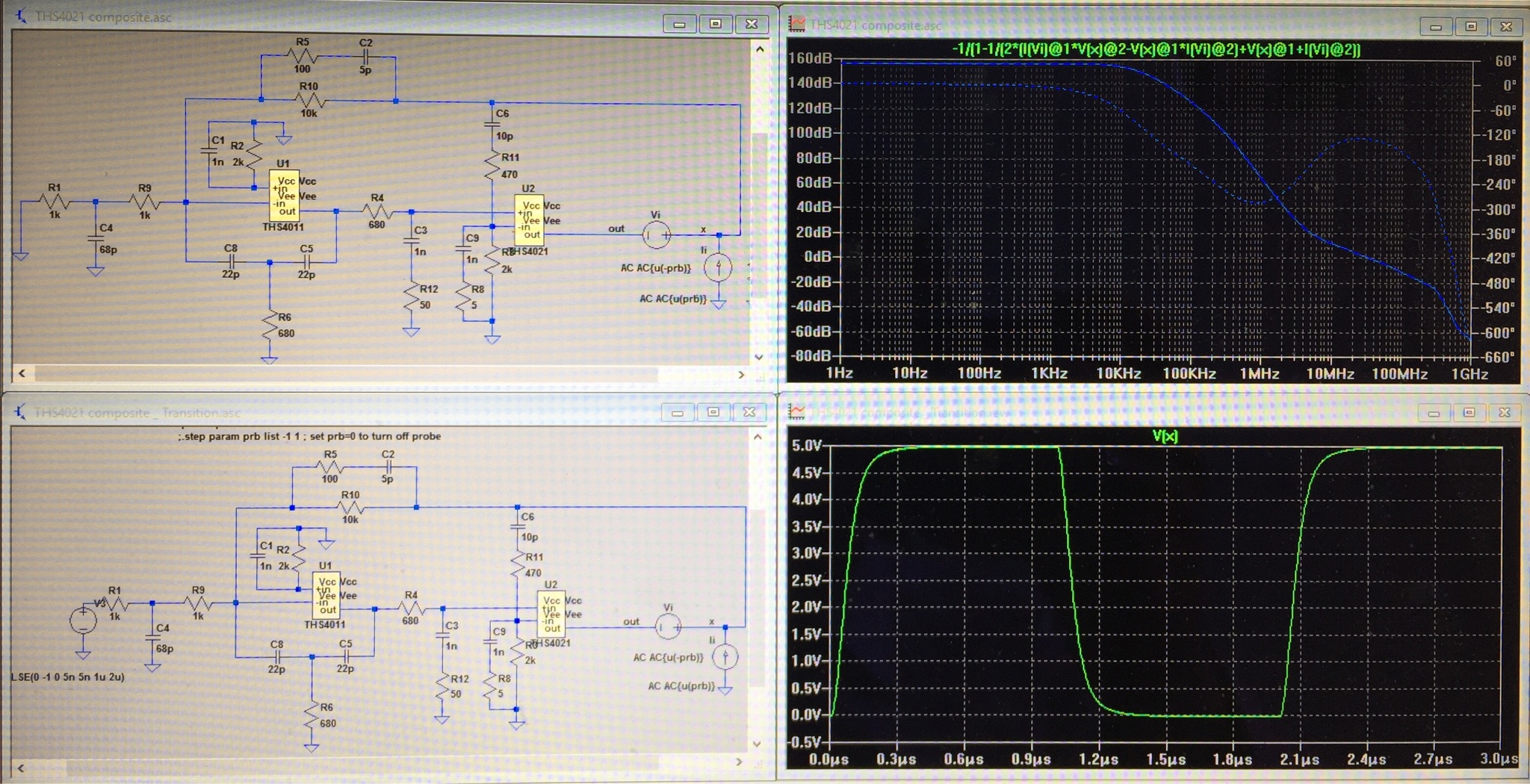Minimize the transient waveform window
The width and height of the screenshot is (1530, 784).
(x=1433, y=412)
